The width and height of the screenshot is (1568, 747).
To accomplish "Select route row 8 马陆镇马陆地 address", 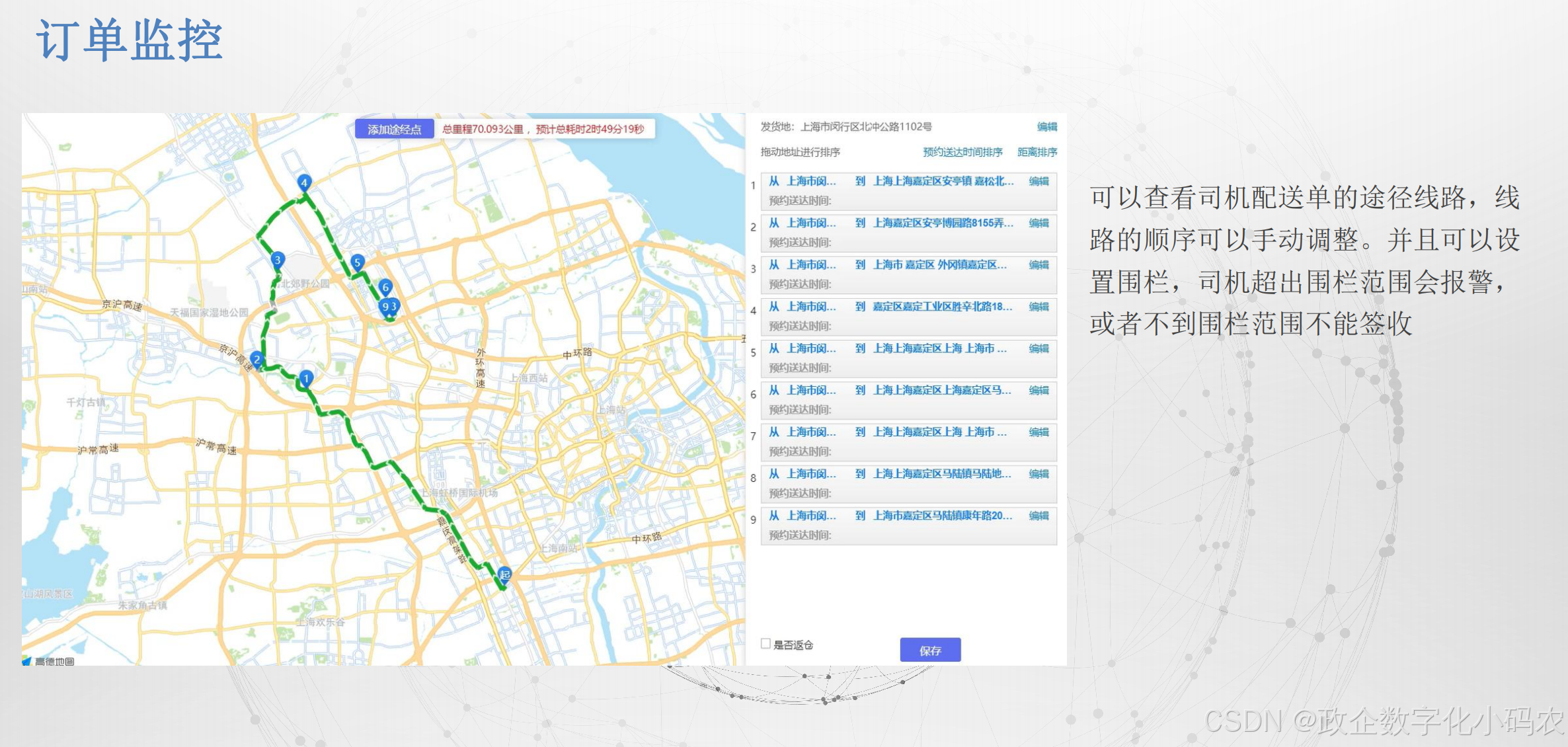I will point(941,474).
